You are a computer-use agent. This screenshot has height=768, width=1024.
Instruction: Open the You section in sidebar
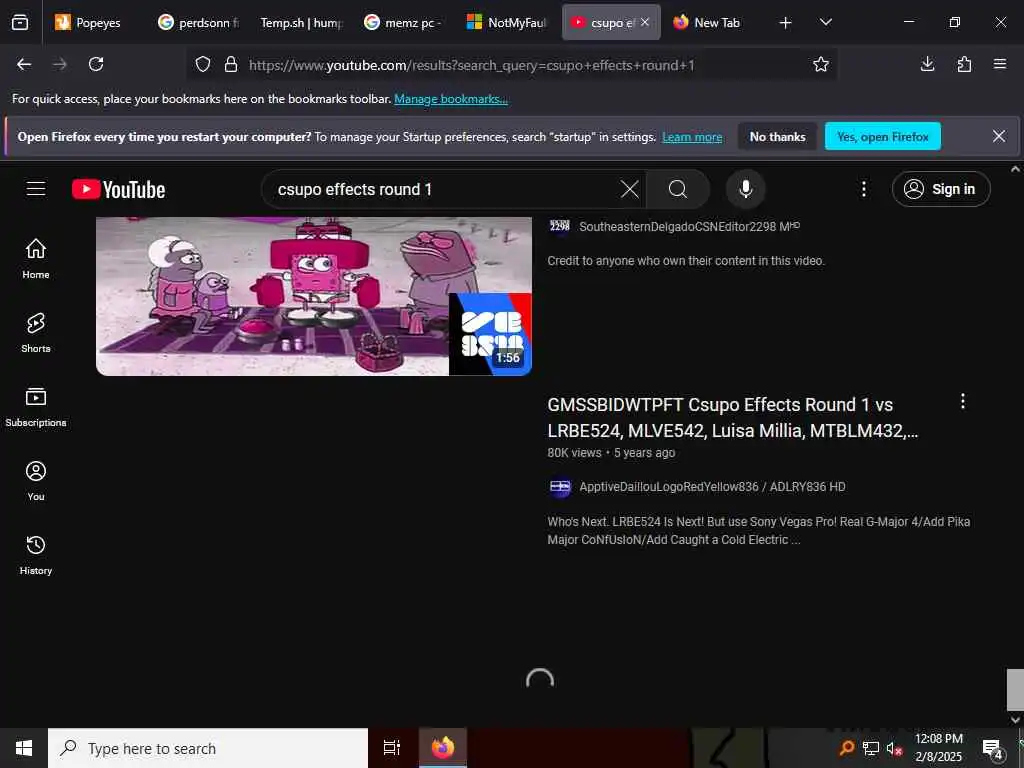[36, 481]
